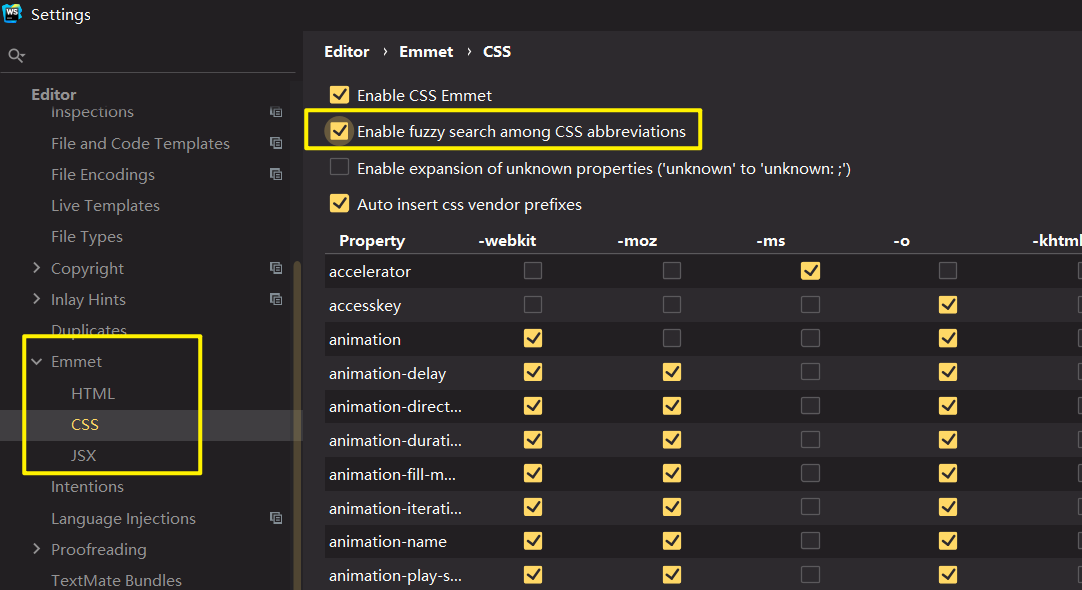Image resolution: width=1082 pixels, height=590 pixels.
Task: Click the CSS breadcrumb item
Action: (x=497, y=52)
